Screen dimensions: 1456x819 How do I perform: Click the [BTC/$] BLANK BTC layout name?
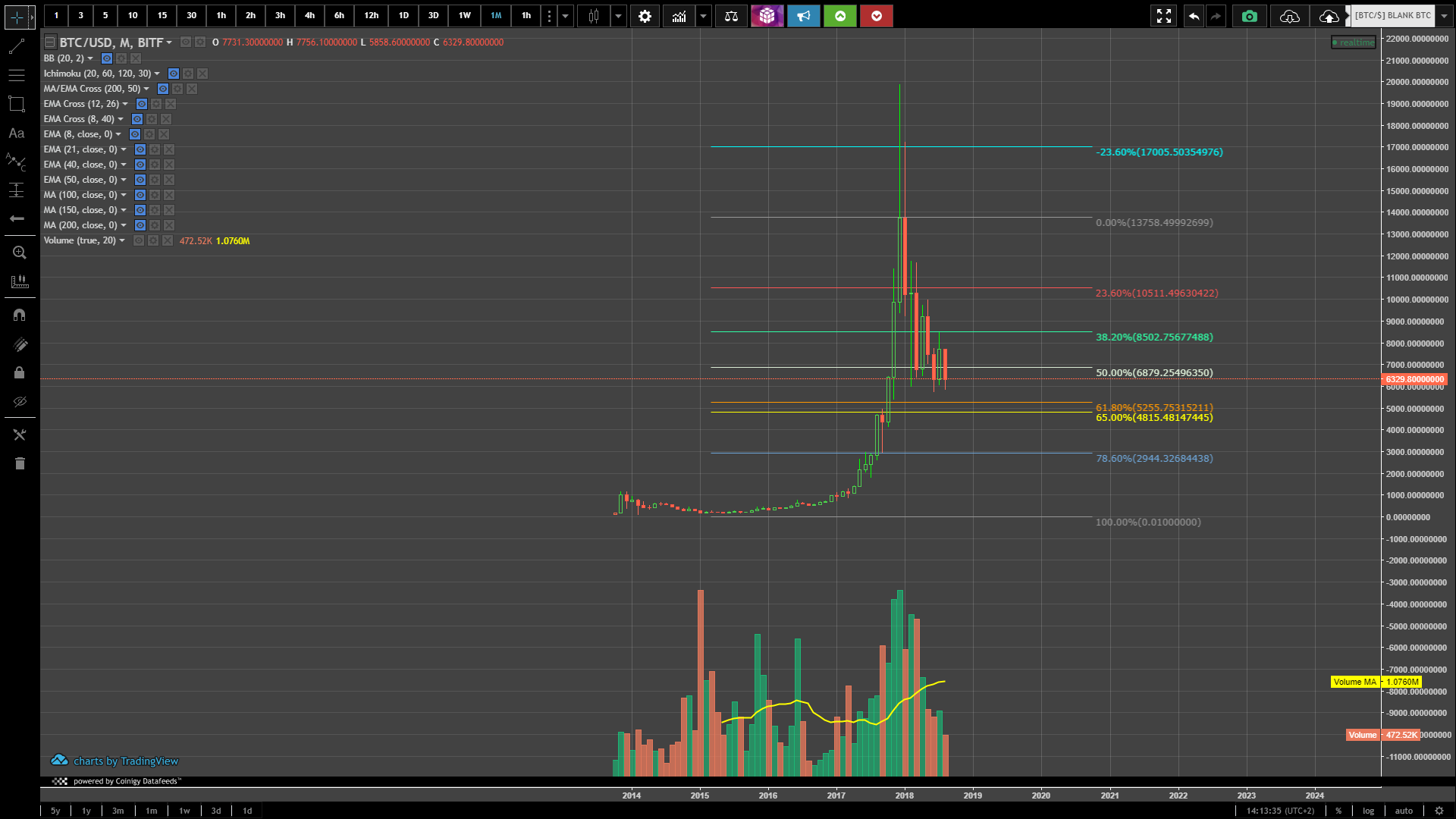[1392, 16]
